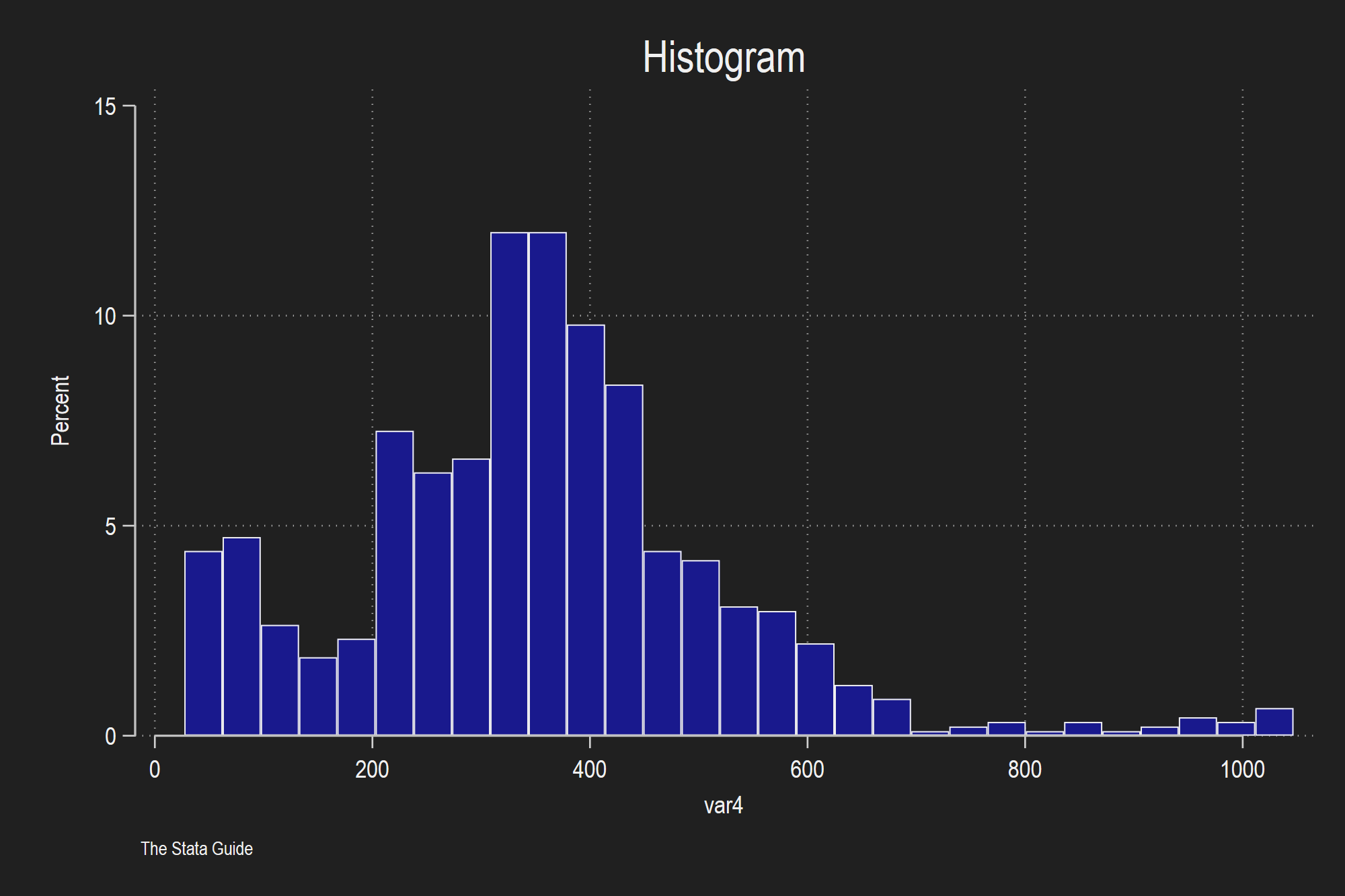Viewport: 1345px width, 896px height.
Task: Click the 5 tick label on y-axis
Action: click(110, 527)
